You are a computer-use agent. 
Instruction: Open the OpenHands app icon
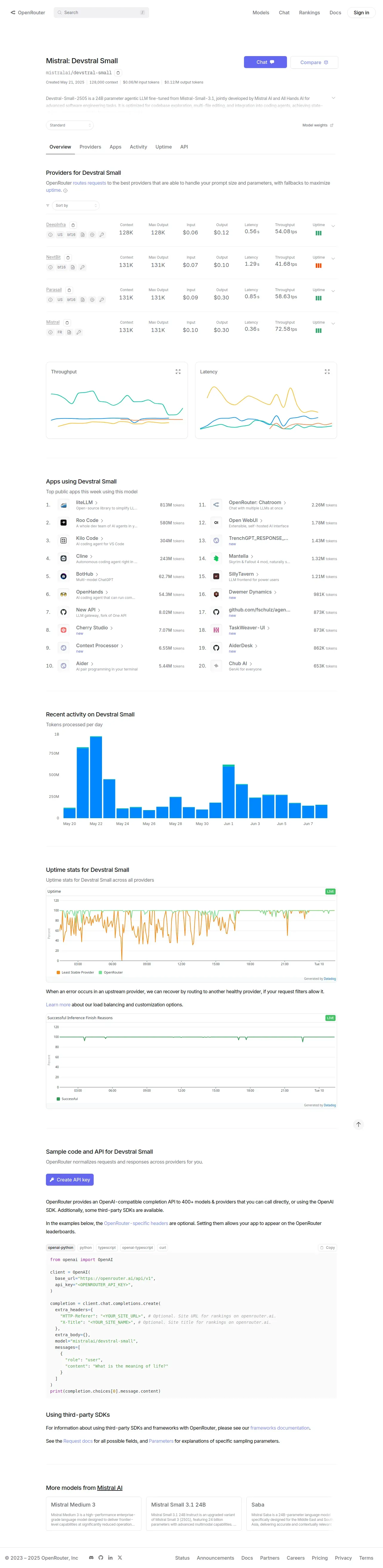(x=63, y=594)
